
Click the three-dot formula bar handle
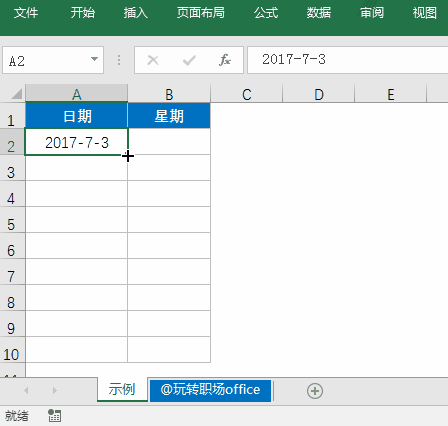click(x=119, y=60)
